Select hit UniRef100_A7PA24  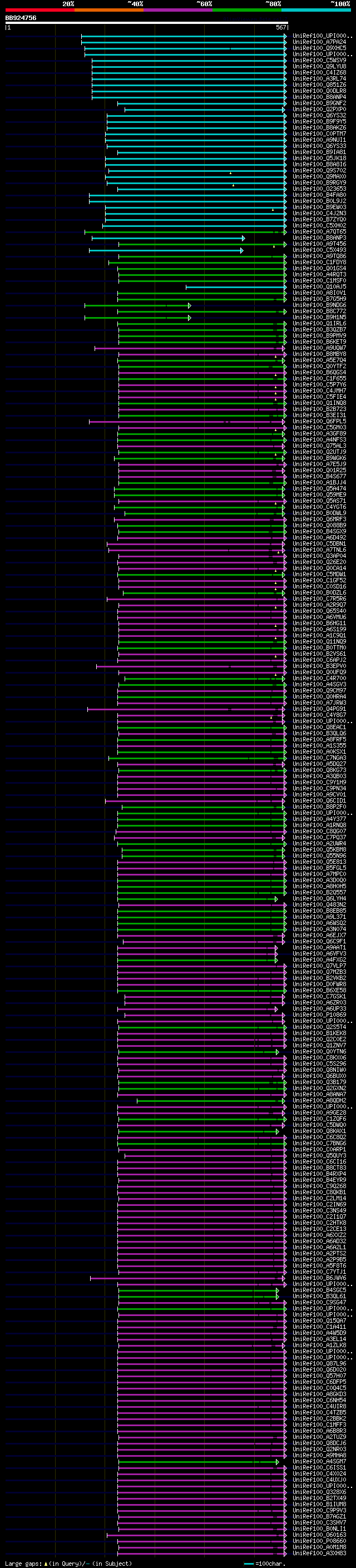point(319,42)
